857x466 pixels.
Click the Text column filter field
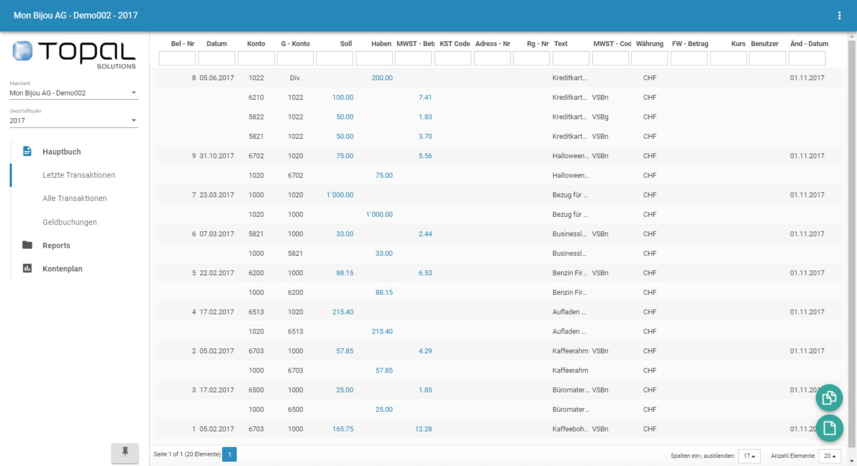tap(570, 59)
